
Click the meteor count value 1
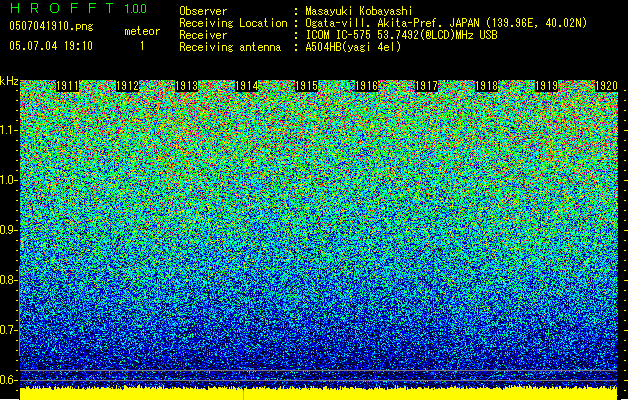(142, 46)
